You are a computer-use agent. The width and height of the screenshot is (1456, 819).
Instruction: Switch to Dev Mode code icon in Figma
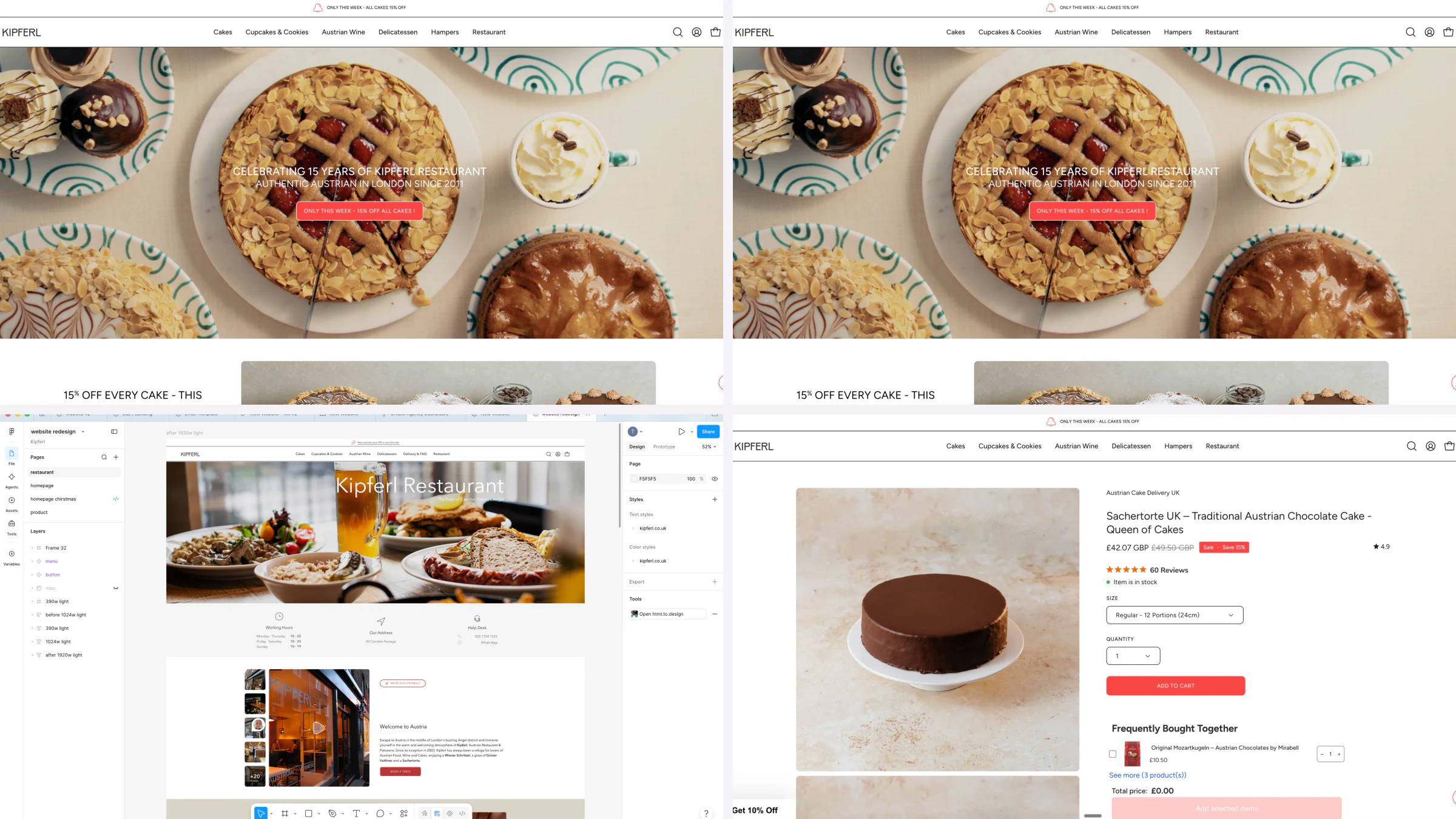tap(462, 814)
